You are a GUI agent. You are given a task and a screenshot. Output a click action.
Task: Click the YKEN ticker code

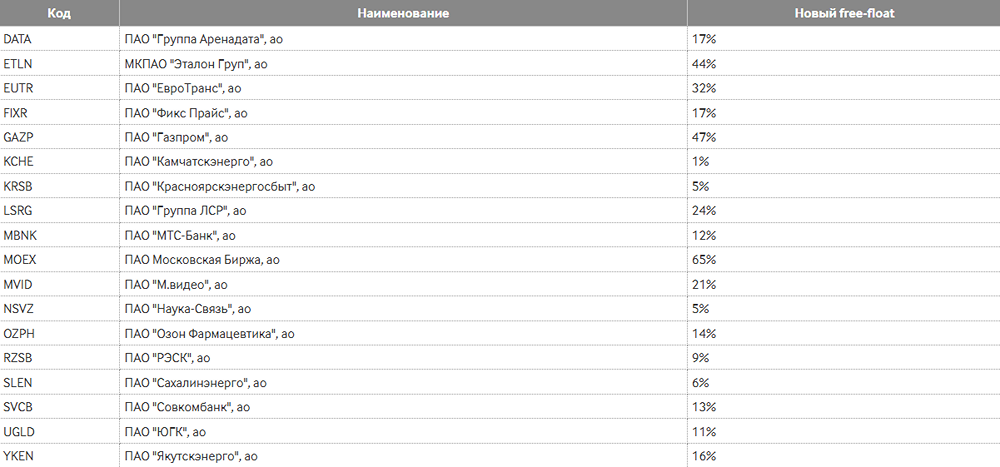[x=19, y=457]
